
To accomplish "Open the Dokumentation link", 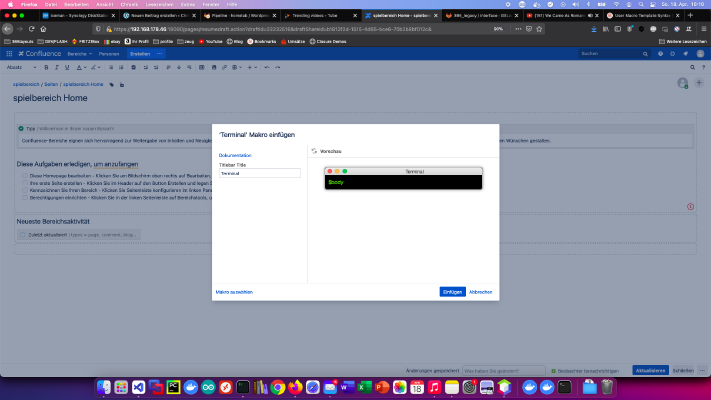I will tap(235, 155).
